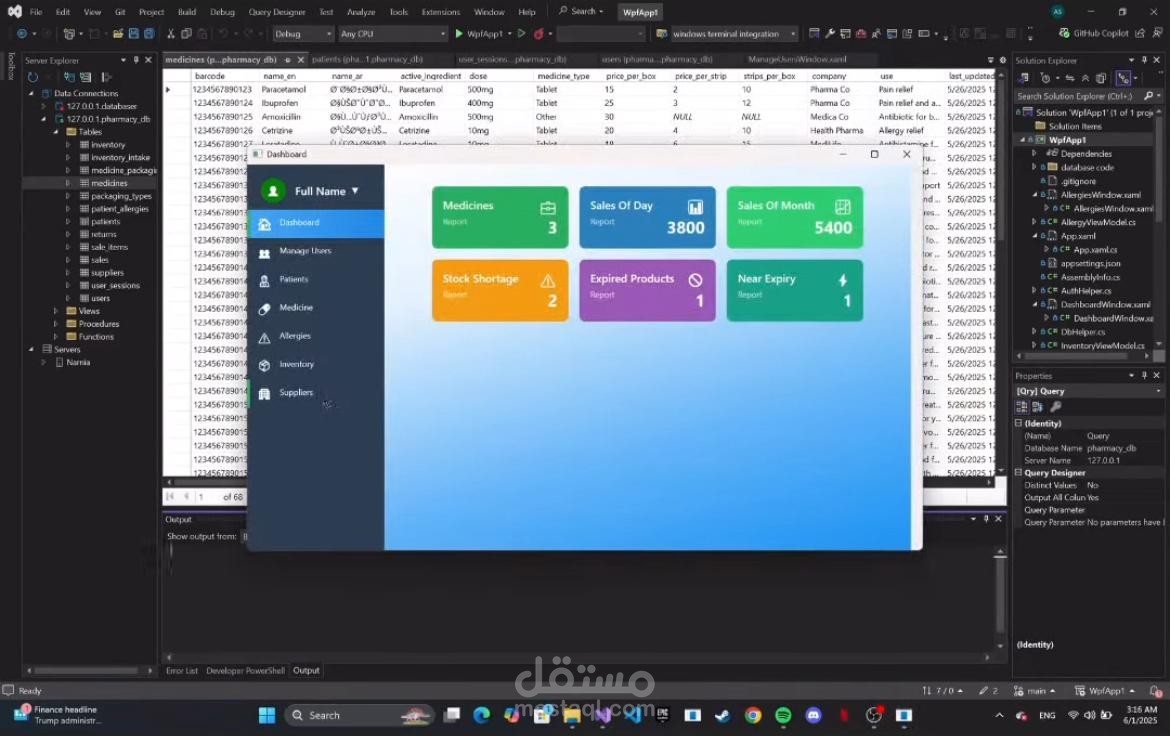The image size is (1170, 736).
Task: Open the main git branch dropdown
Action: pyautogui.click(x=1035, y=690)
